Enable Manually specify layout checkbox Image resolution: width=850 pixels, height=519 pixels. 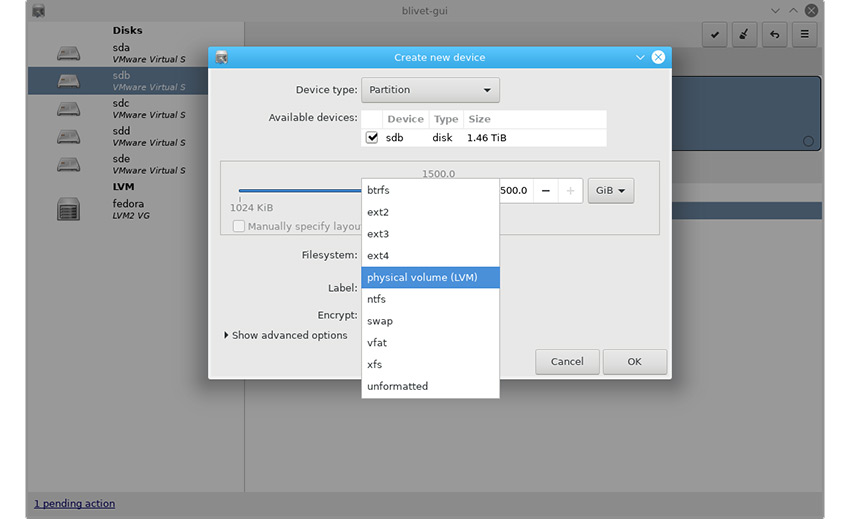point(239,227)
